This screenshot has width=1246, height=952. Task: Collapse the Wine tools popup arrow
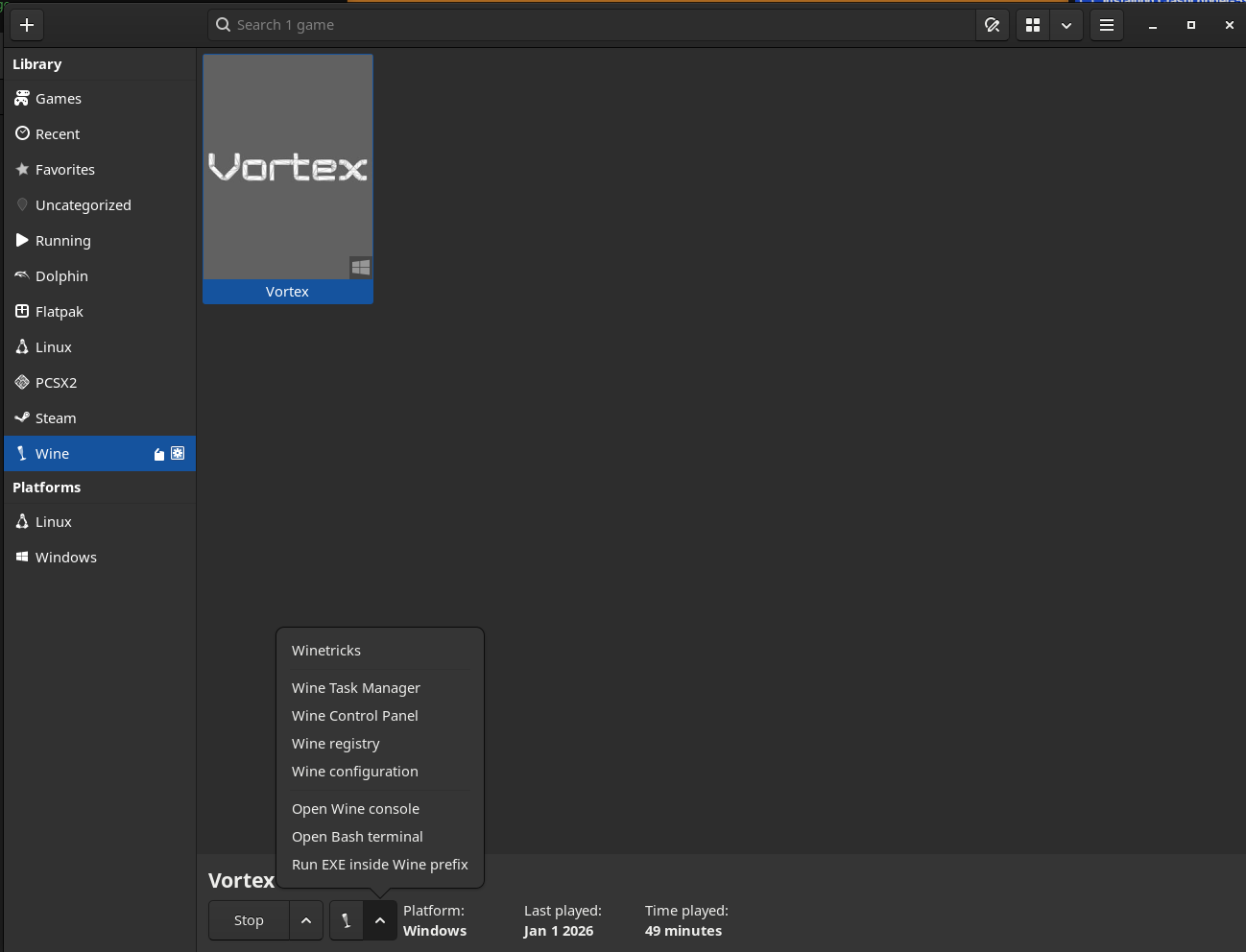pyautogui.click(x=380, y=920)
